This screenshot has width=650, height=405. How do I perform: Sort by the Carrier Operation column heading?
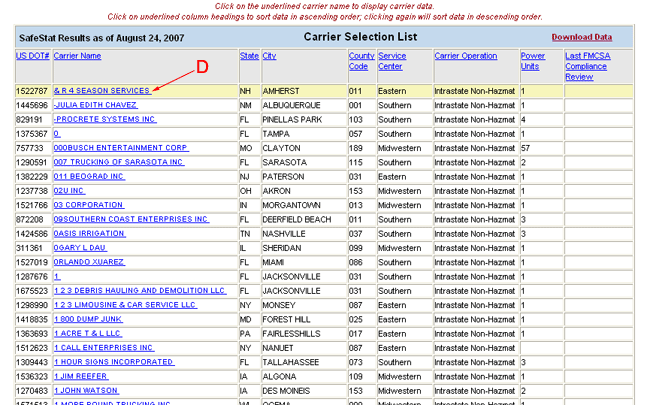pos(466,56)
